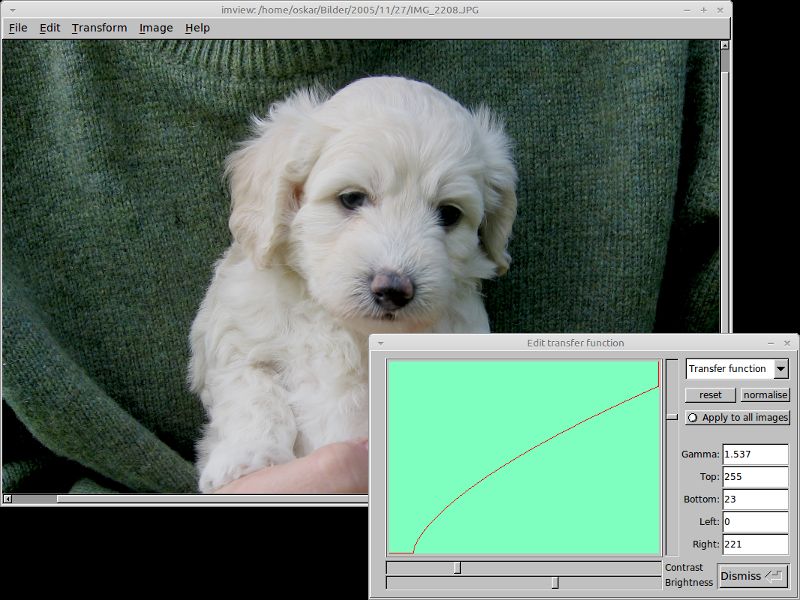
Task: Close the Edit transfer function window
Action: point(787,343)
